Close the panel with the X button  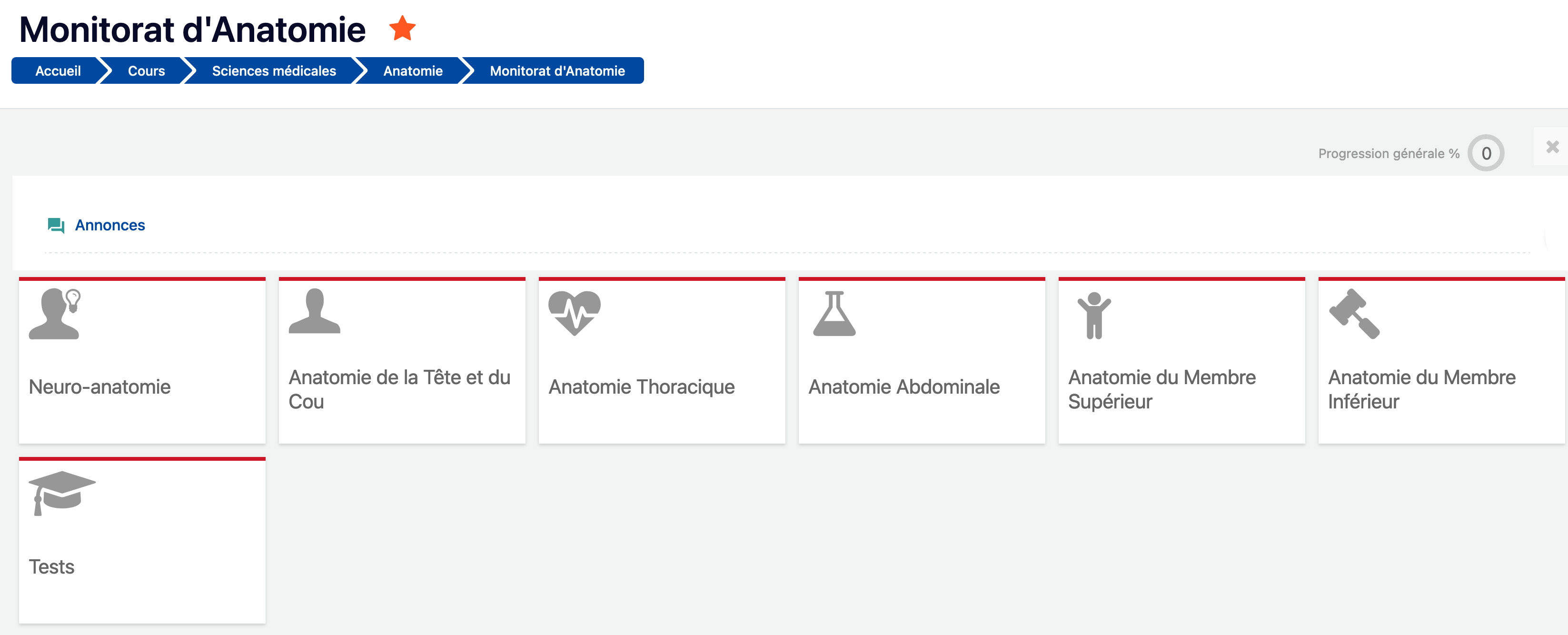[1552, 147]
